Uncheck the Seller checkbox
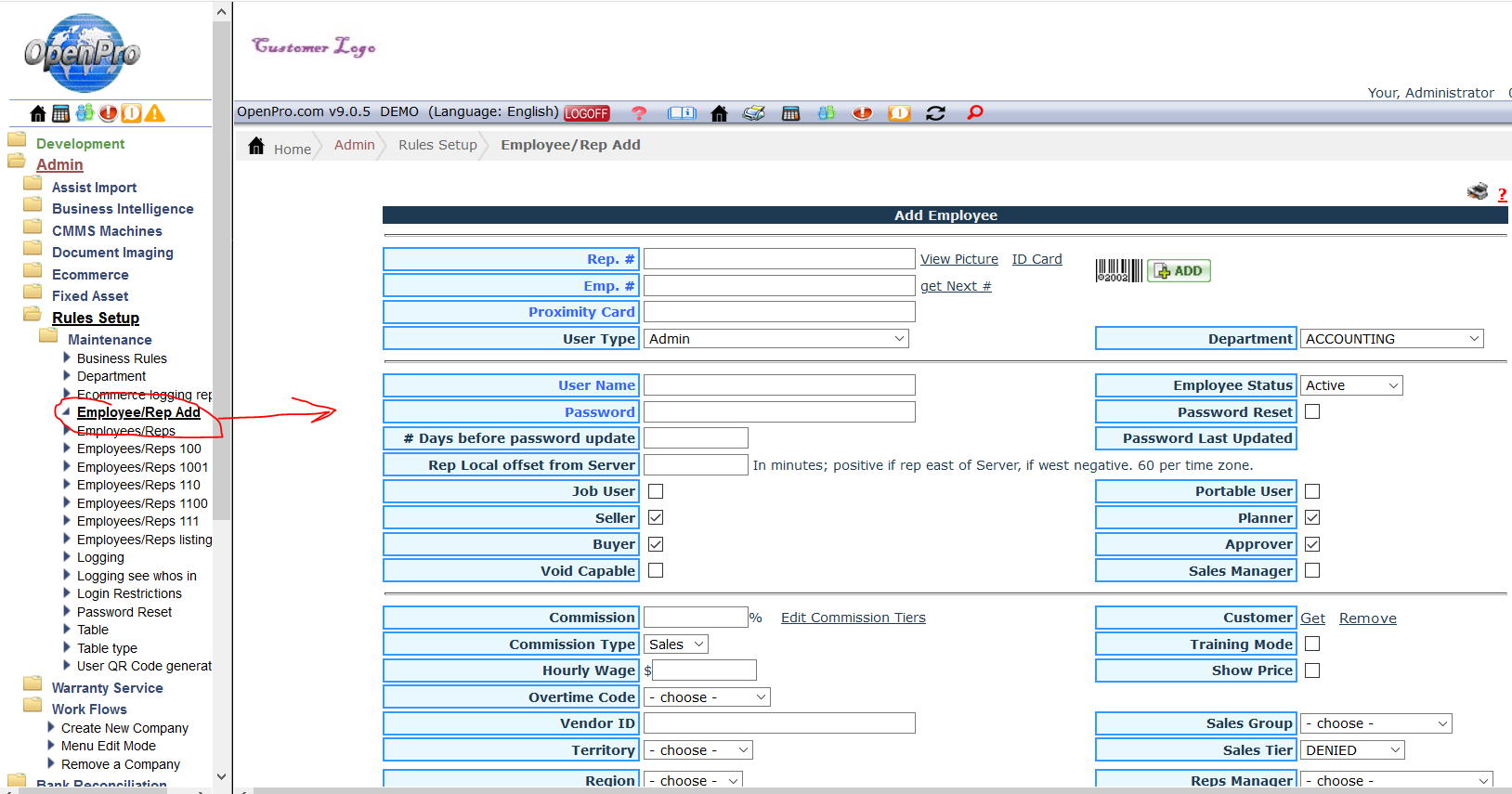This screenshot has height=794, width=1512. pos(656,517)
